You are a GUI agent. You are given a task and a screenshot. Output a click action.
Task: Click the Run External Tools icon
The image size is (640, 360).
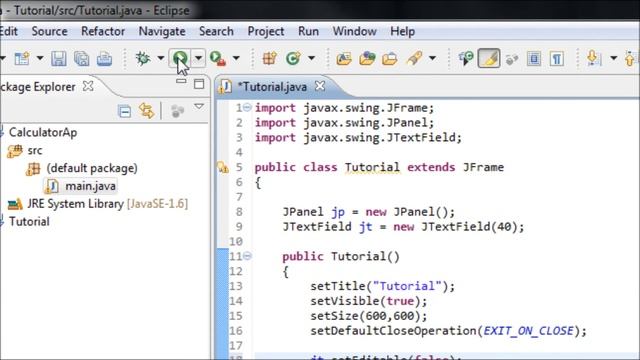[218, 59]
